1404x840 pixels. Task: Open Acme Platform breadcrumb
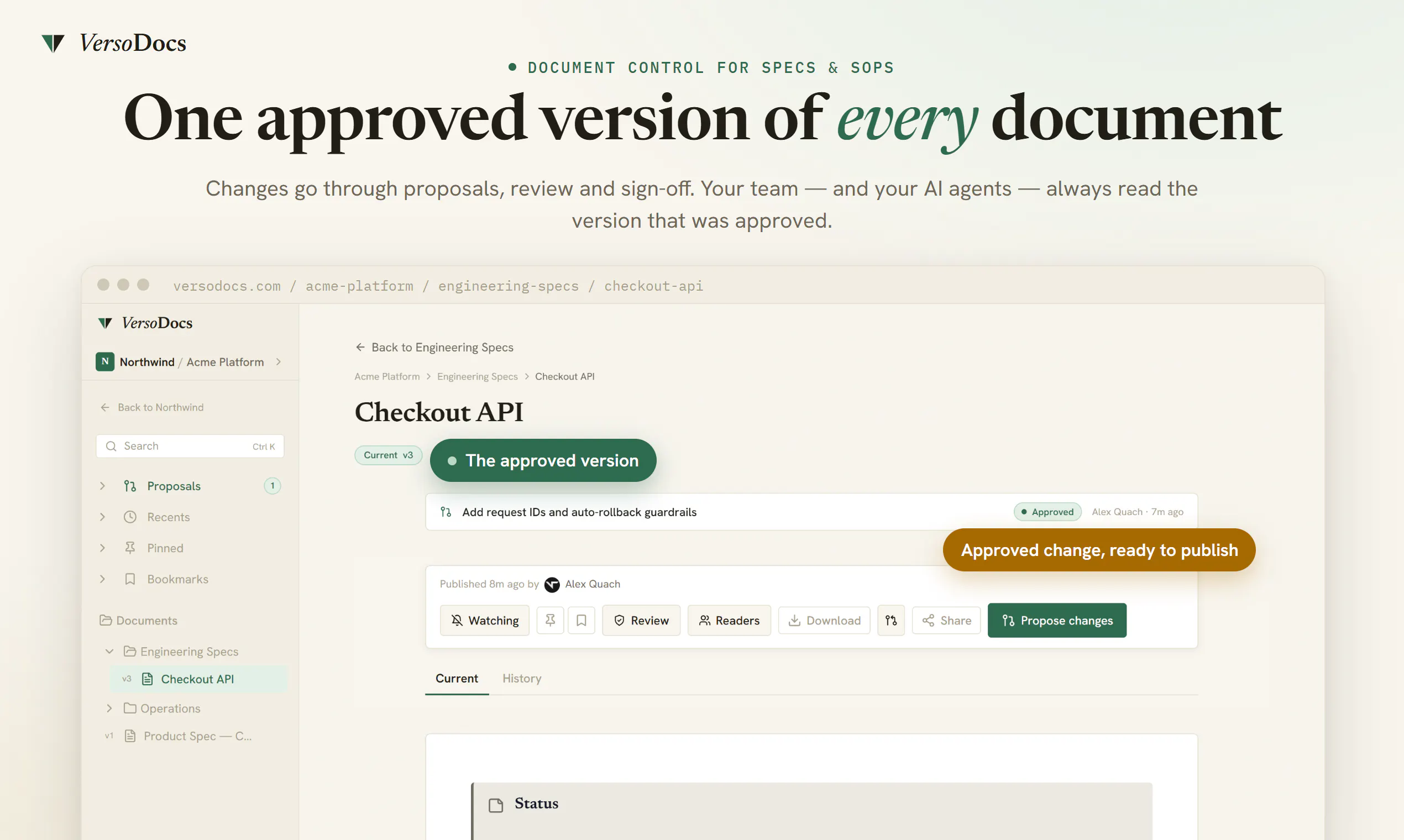coord(387,376)
